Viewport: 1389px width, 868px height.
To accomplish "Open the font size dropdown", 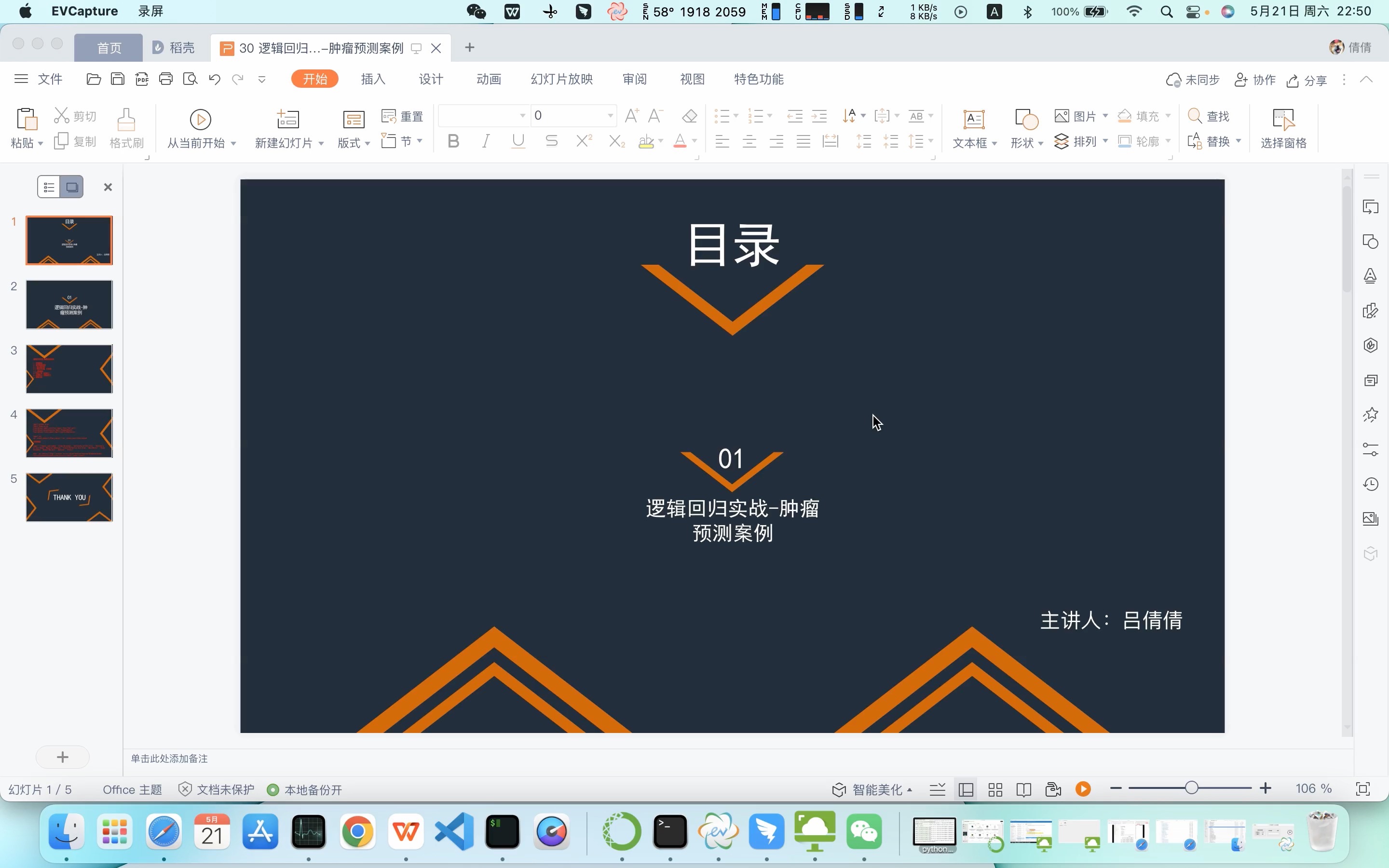I will (610, 115).
